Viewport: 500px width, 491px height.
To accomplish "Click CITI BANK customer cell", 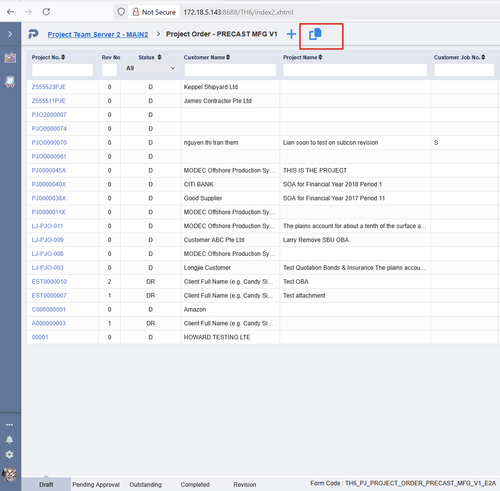I will click(230, 184).
